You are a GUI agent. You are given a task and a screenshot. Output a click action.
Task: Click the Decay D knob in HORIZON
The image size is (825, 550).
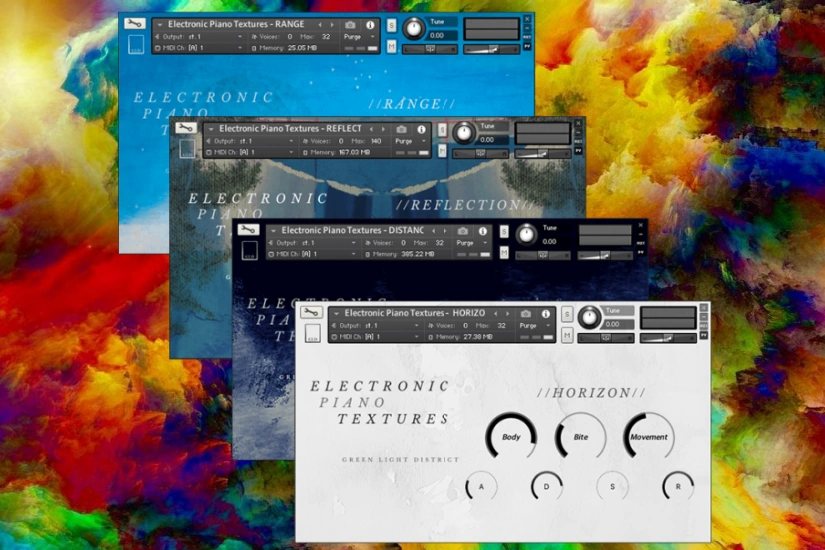tap(547, 487)
